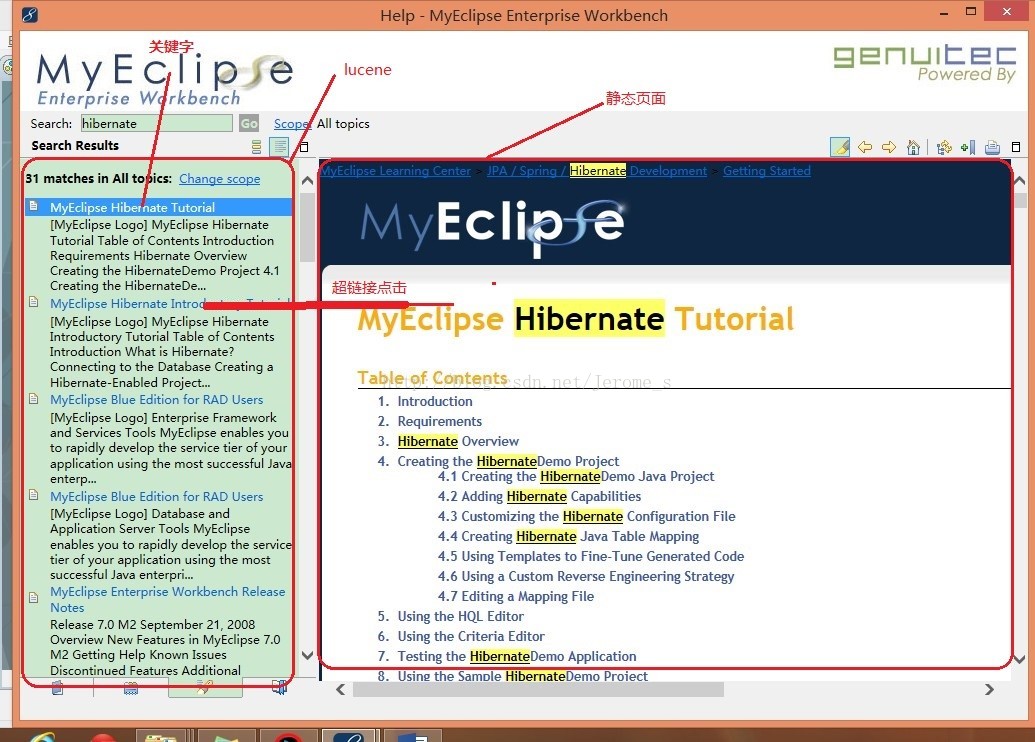The height and width of the screenshot is (742, 1035).
Task: Open 4.7 Editing a Mapping File
Action: click(516, 596)
